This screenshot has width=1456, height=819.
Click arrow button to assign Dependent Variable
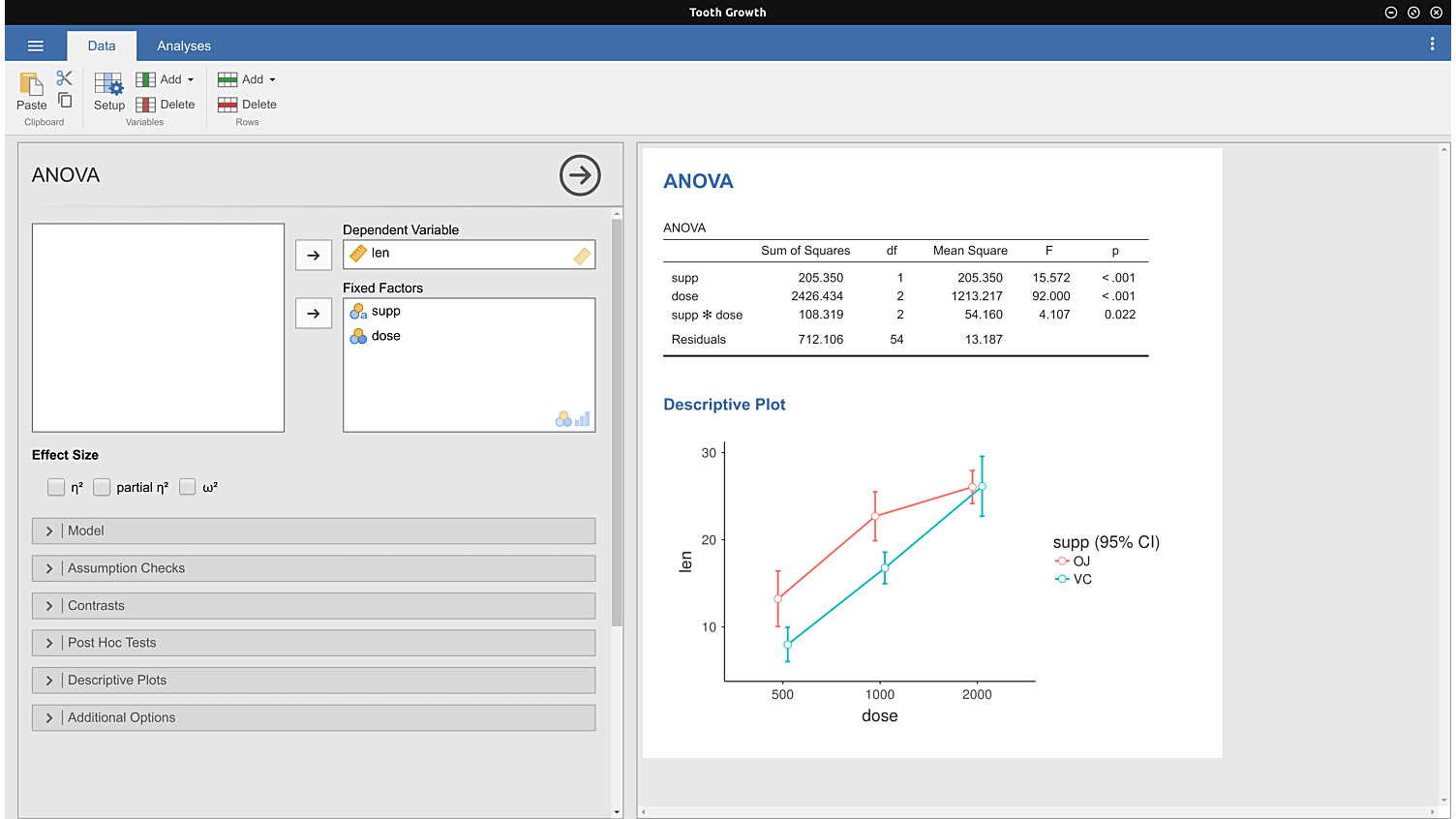pos(314,255)
